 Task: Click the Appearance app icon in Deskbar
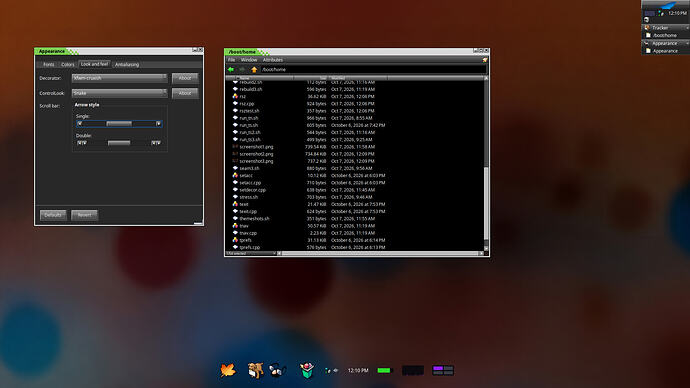pos(647,43)
